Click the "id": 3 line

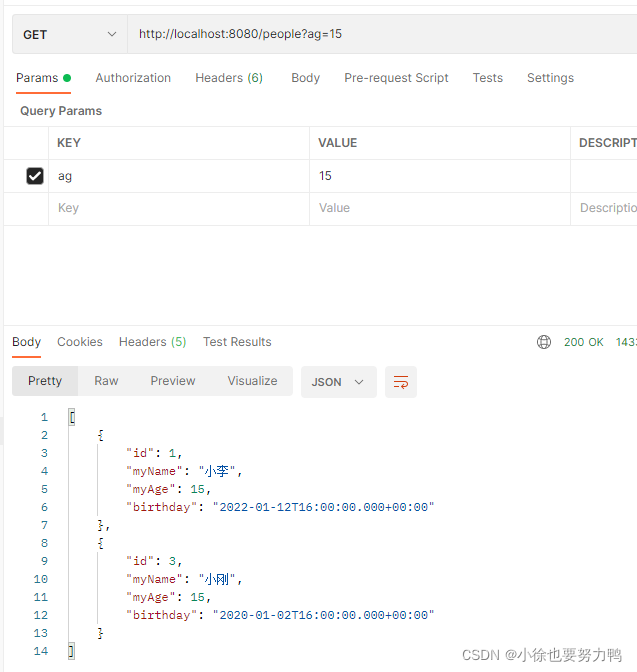154,561
